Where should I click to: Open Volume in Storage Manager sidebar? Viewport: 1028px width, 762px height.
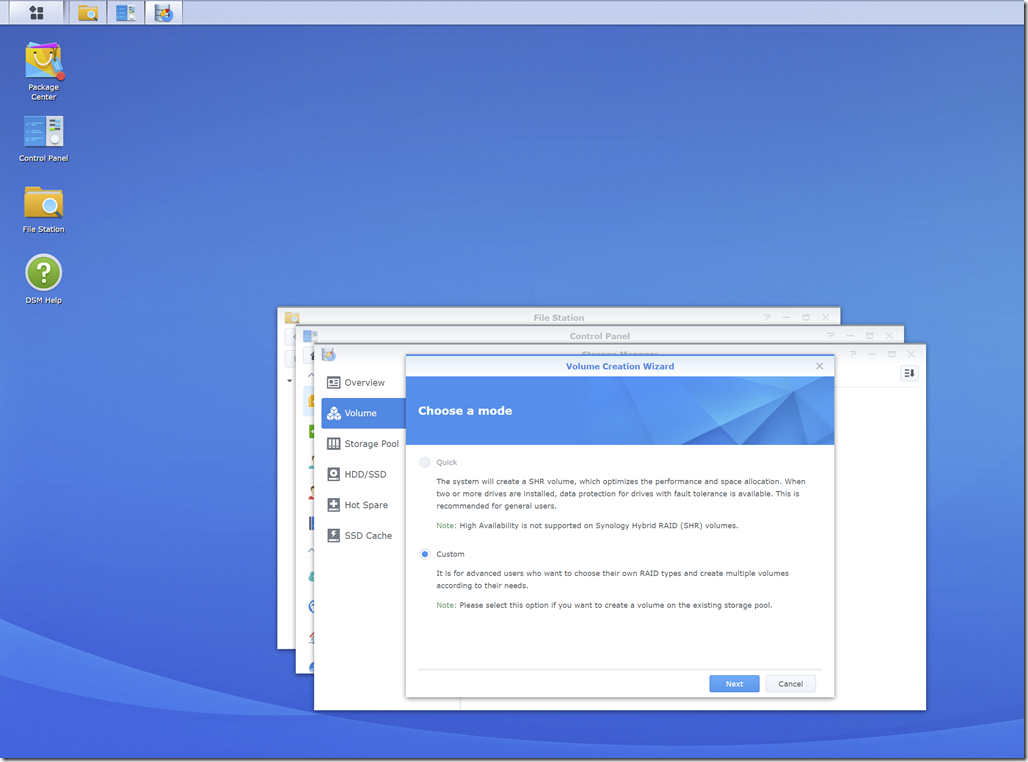point(363,413)
